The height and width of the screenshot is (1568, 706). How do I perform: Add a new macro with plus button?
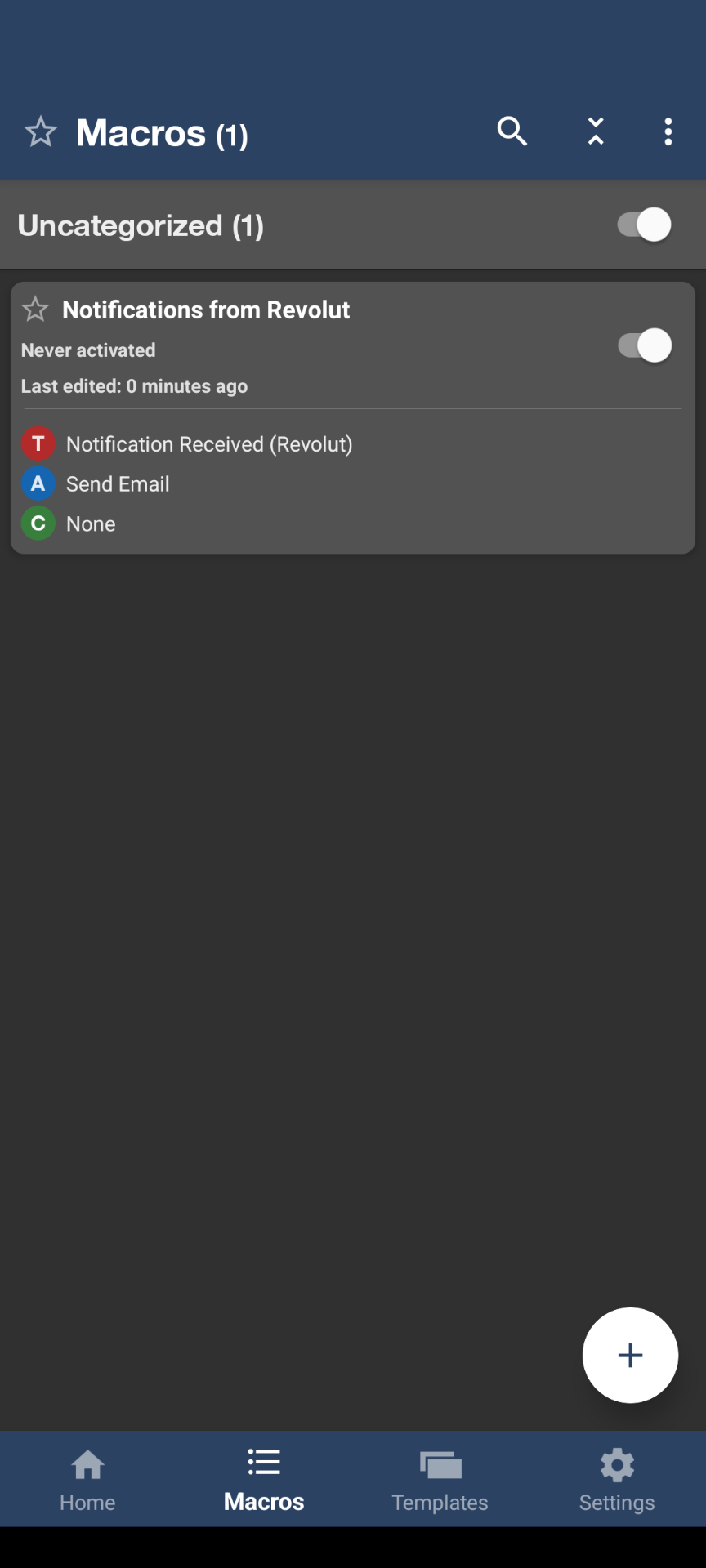click(x=630, y=1355)
